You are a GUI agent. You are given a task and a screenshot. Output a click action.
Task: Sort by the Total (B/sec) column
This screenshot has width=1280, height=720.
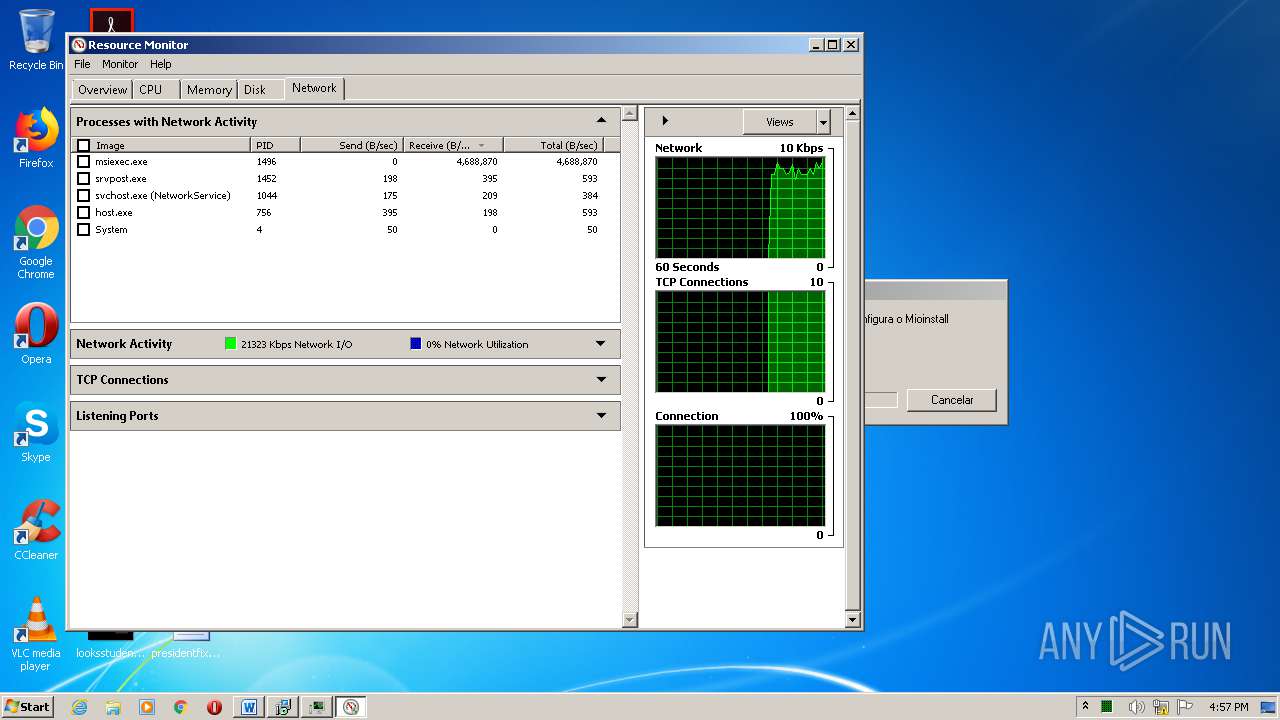pyautogui.click(x=553, y=145)
